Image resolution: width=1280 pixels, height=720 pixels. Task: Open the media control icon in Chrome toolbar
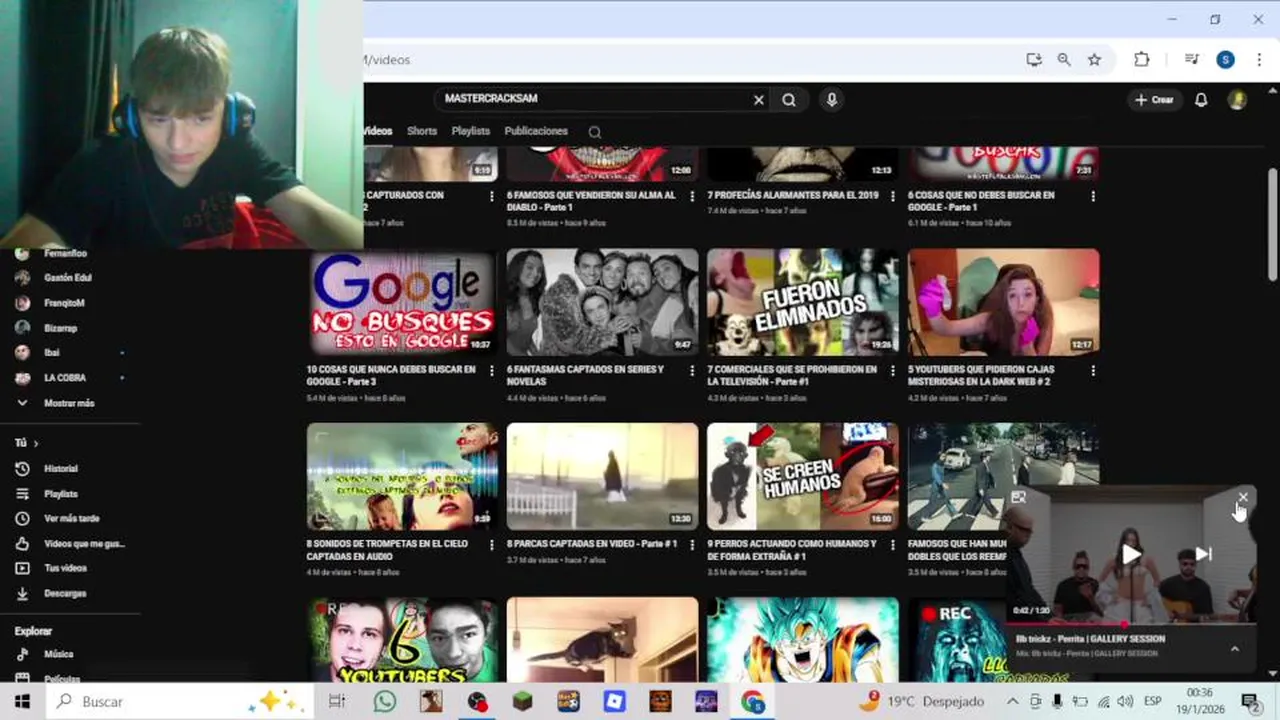point(1191,60)
